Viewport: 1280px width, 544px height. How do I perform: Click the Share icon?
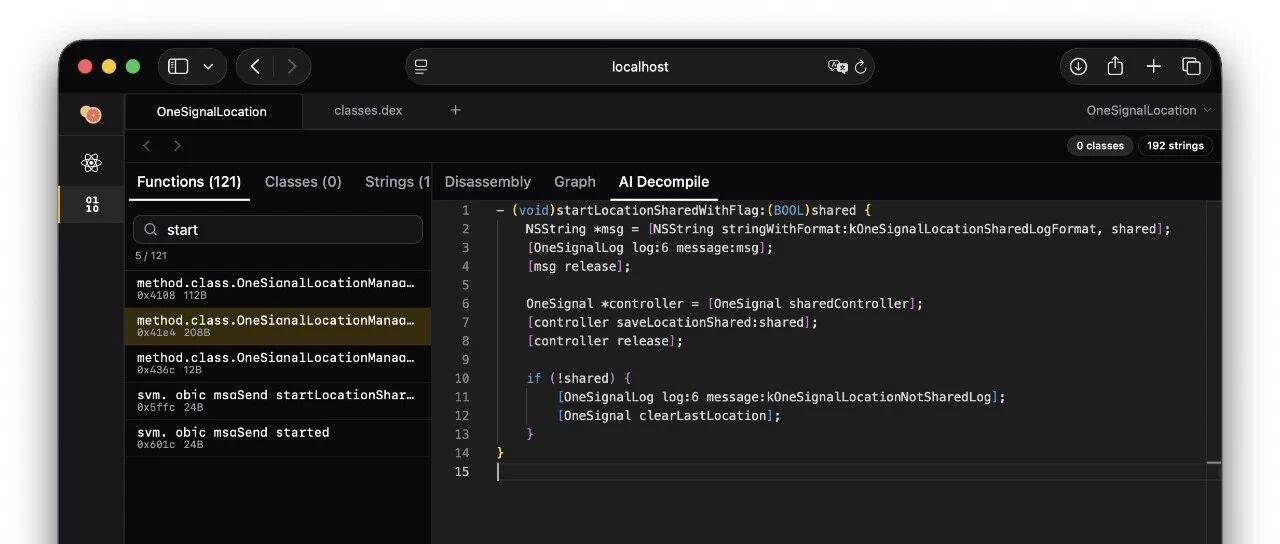point(1116,66)
